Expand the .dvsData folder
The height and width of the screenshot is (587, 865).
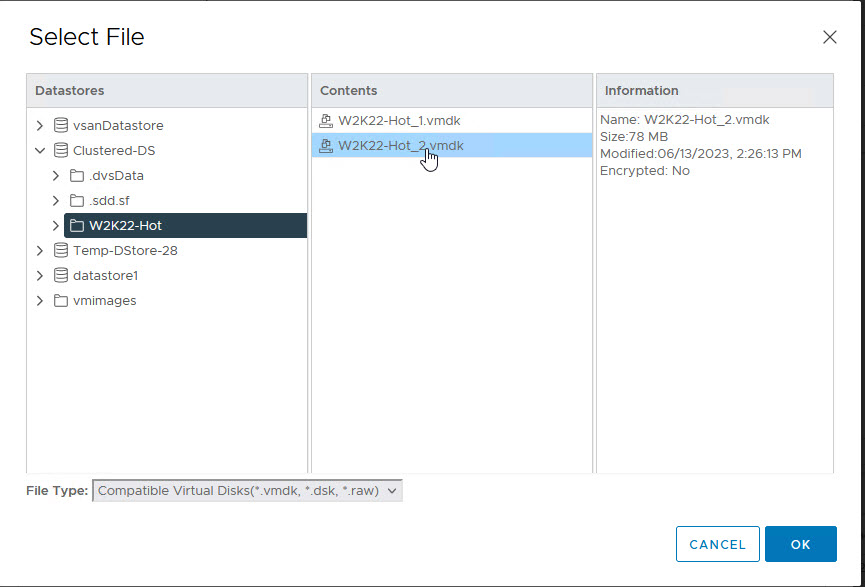tap(56, 176)
